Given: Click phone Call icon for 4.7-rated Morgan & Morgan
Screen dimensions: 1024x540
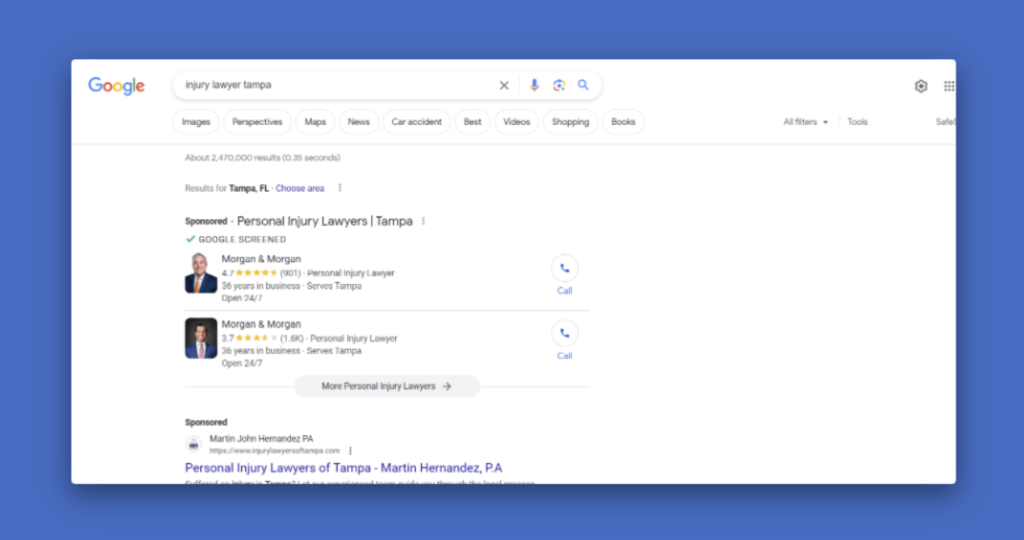Looking at the screenshot, I should click(x=564, y=268).
